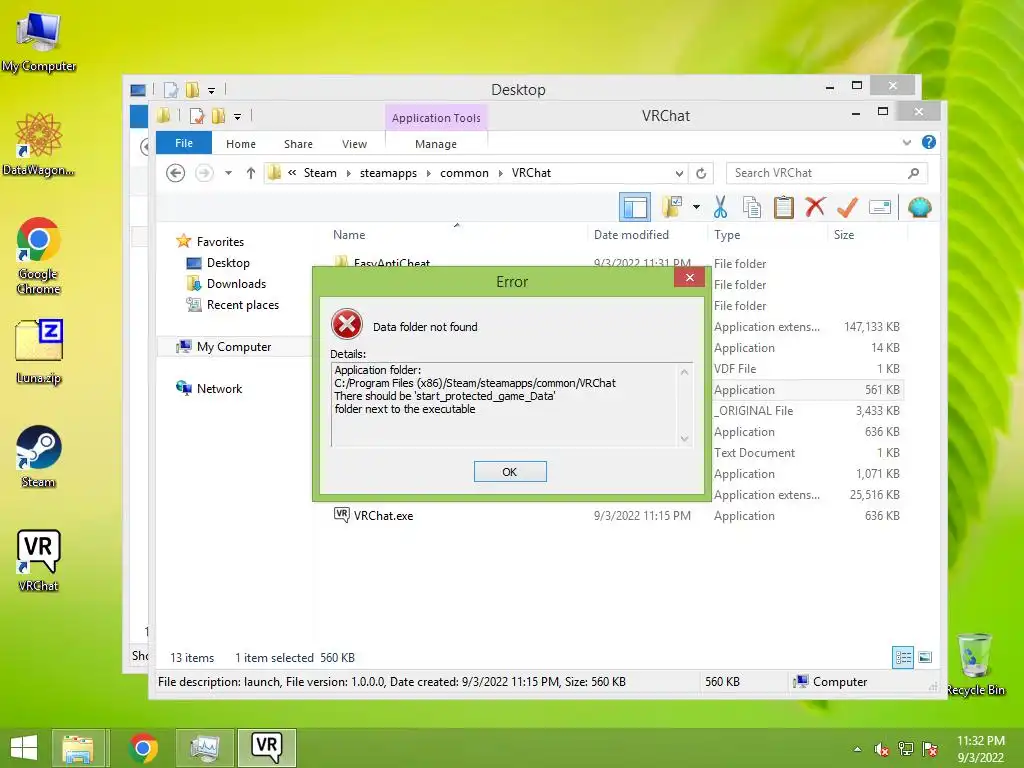
Task: Click the orange checkmark Properties icon
Action: click(847, 208)
